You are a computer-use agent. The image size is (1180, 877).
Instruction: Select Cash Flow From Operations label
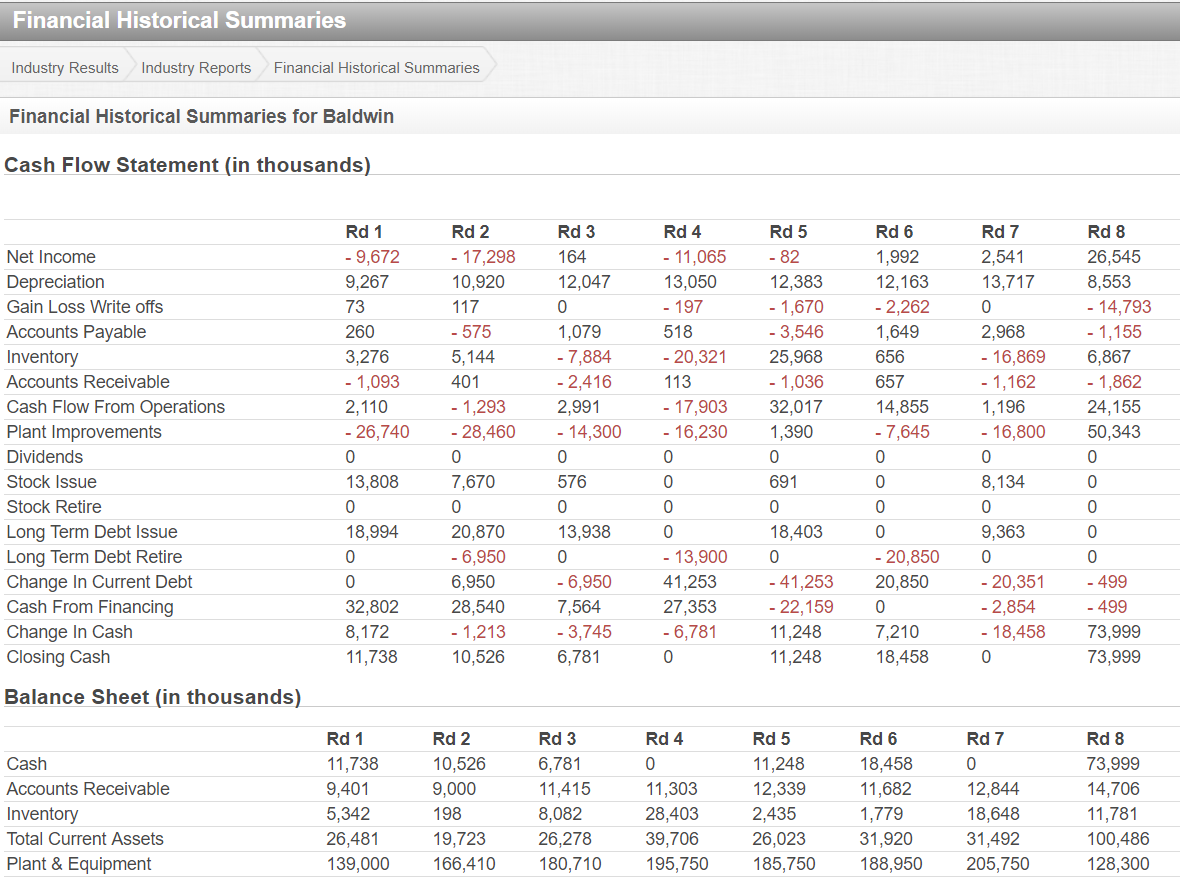(116, 407)
